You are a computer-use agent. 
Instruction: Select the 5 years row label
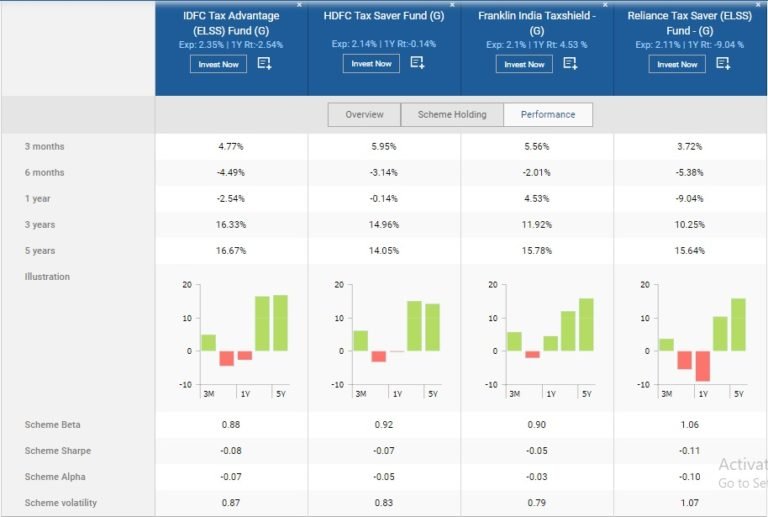click(x=40, y=251)
